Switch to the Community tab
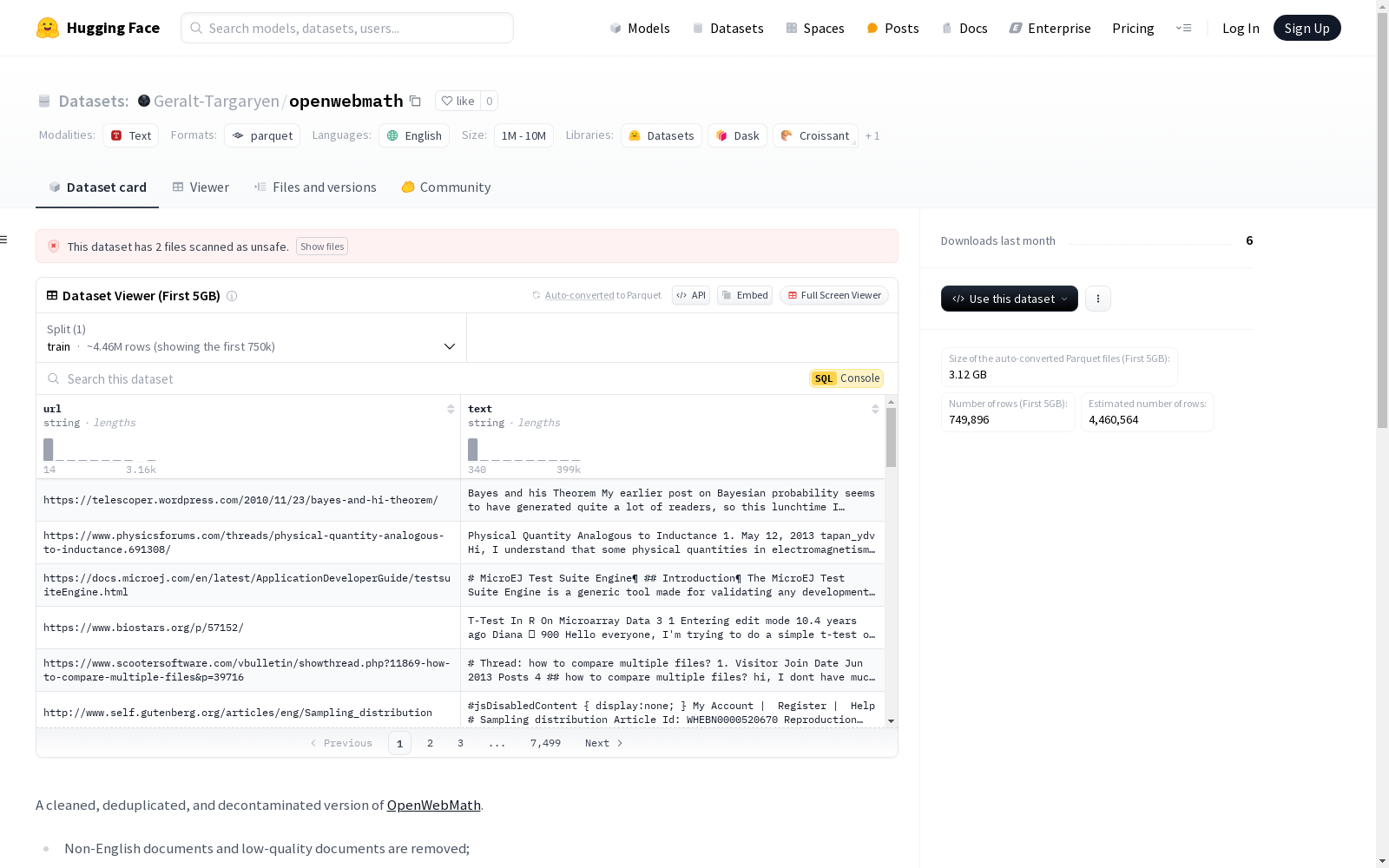Viewport: 1389px width, 868px height. (x=446, y=187)
